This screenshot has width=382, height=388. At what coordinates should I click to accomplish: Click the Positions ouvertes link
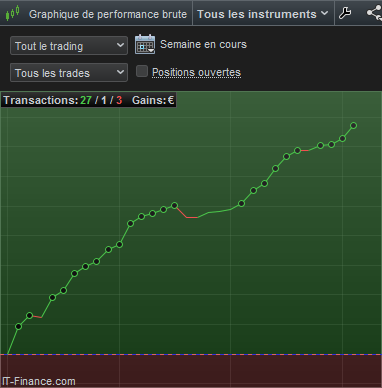(x=196, y=72)
